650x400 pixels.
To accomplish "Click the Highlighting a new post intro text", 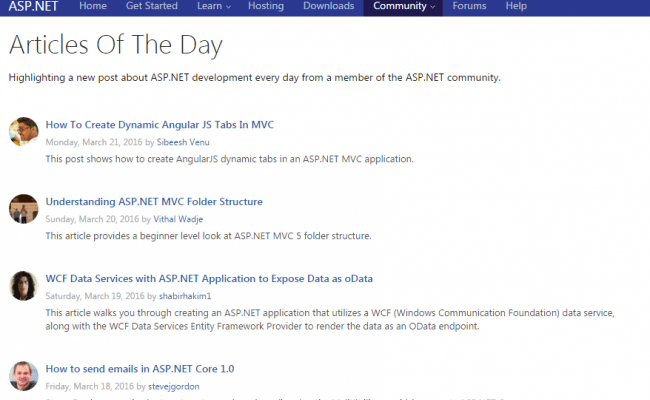I will pyautogui.click(x=255, y=78).
